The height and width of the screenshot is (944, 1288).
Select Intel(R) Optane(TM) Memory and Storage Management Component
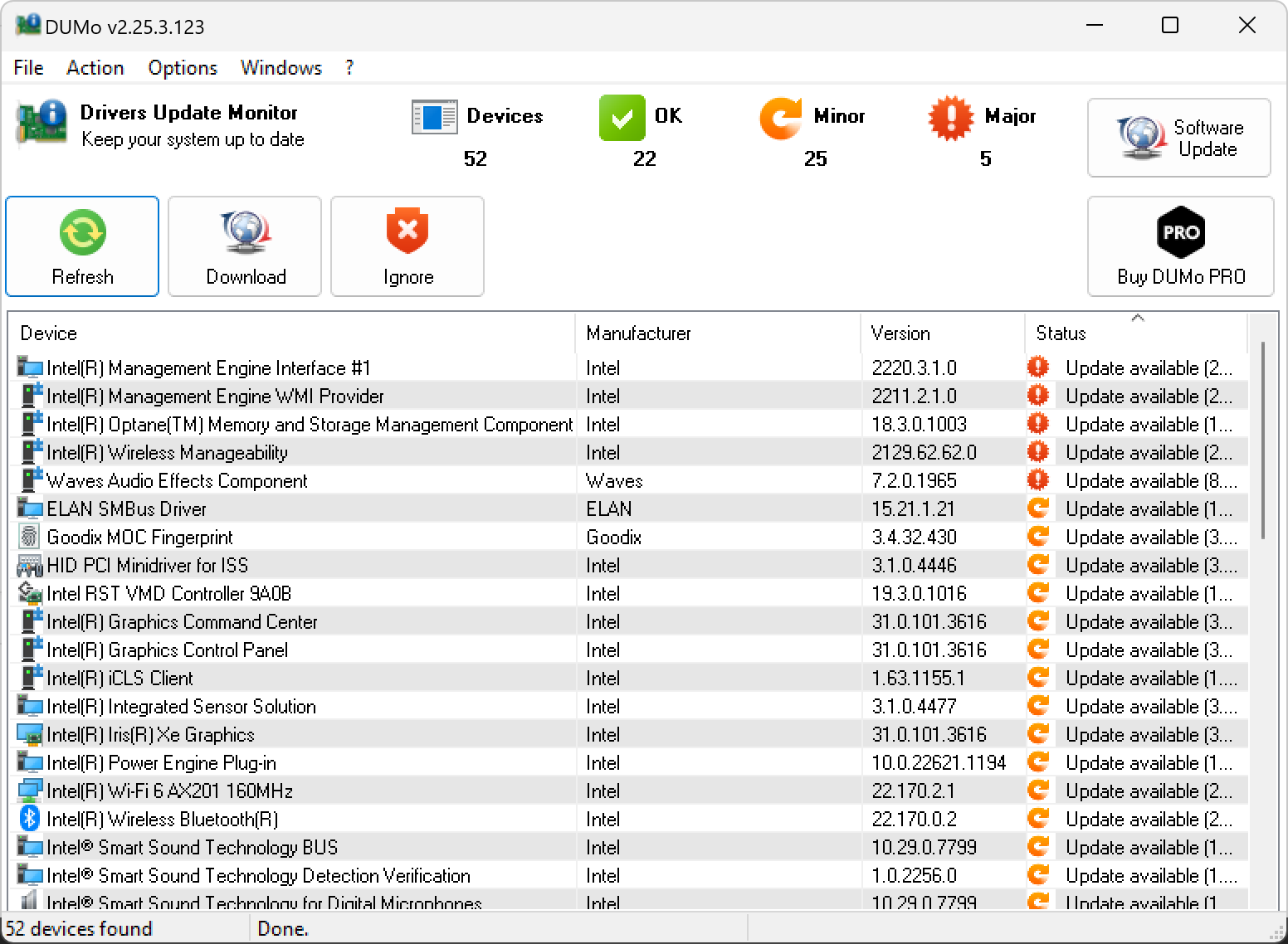(x=629, y=424)
